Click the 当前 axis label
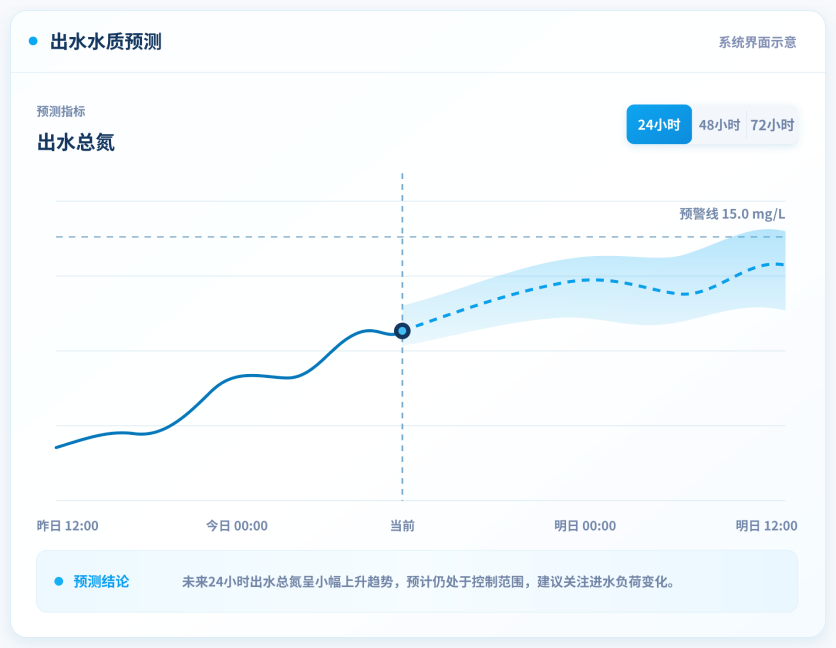The width and height of the screenshot is (836, 648). click(x=403, y=526)
